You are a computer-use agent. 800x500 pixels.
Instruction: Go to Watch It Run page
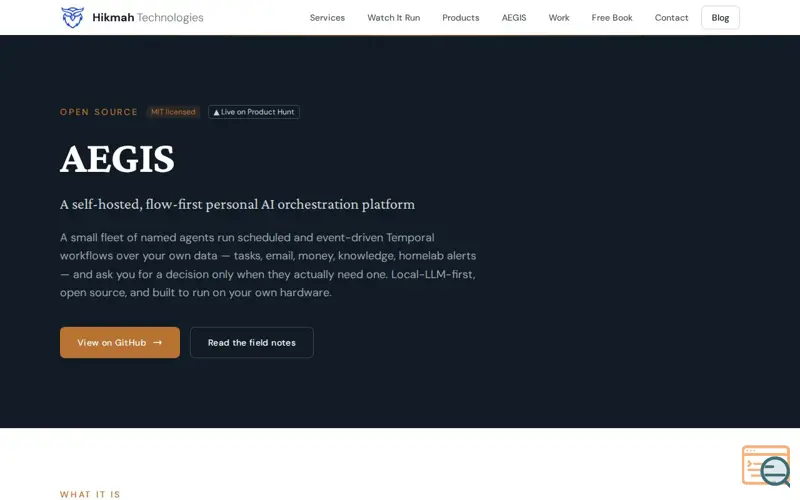[393, 17]
